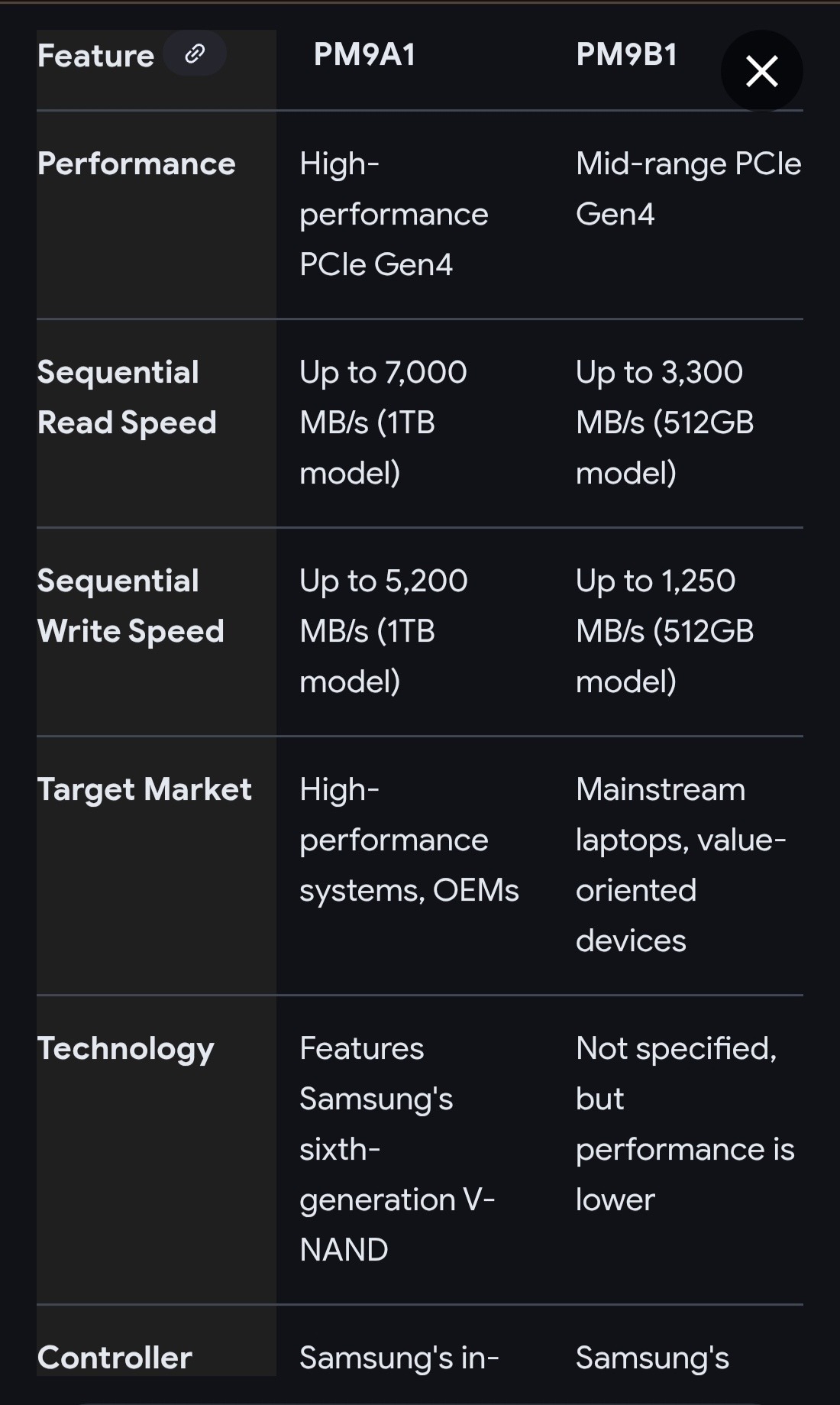
Task: Click the 'Up to 3,300 MB/s' cell
Action: point(664,422)
